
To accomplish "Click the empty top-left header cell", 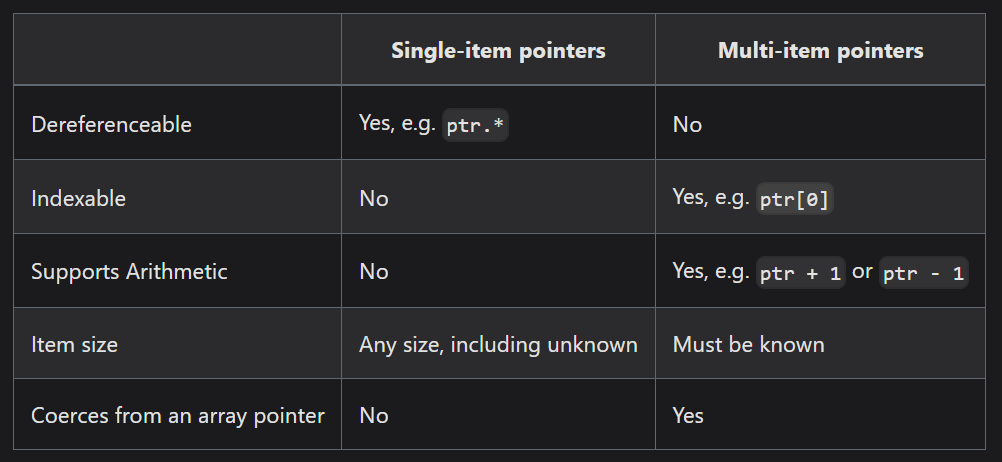I will click(177, 50).
